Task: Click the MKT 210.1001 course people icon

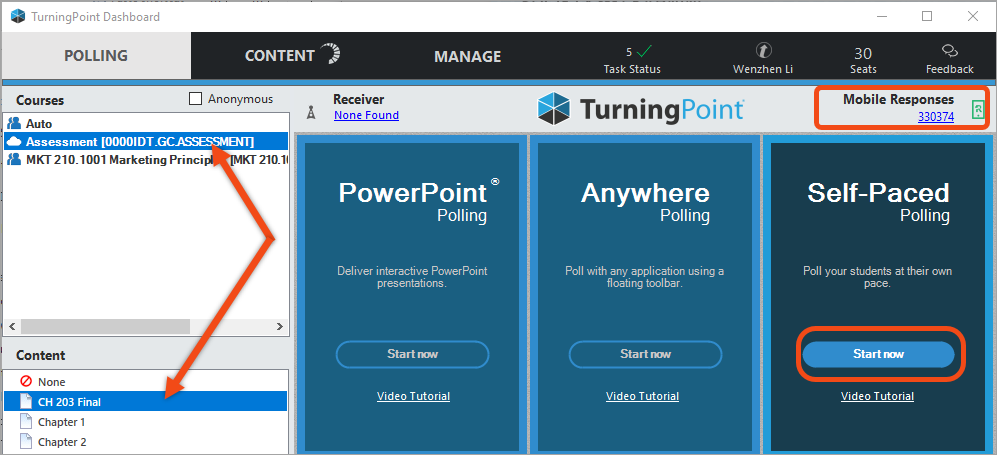Action: [14, 160]
